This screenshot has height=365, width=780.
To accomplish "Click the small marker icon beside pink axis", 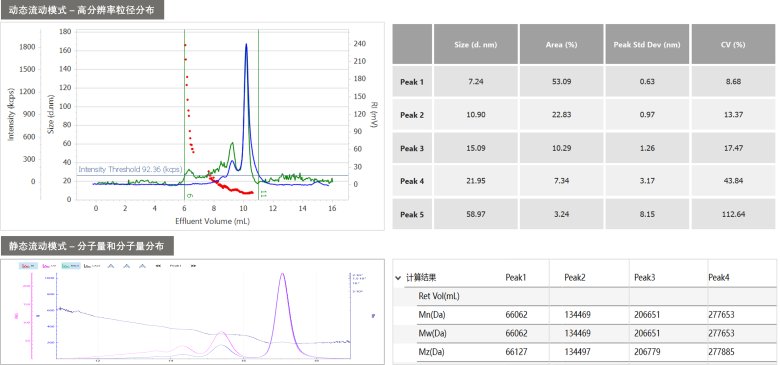I will (38, 315).
